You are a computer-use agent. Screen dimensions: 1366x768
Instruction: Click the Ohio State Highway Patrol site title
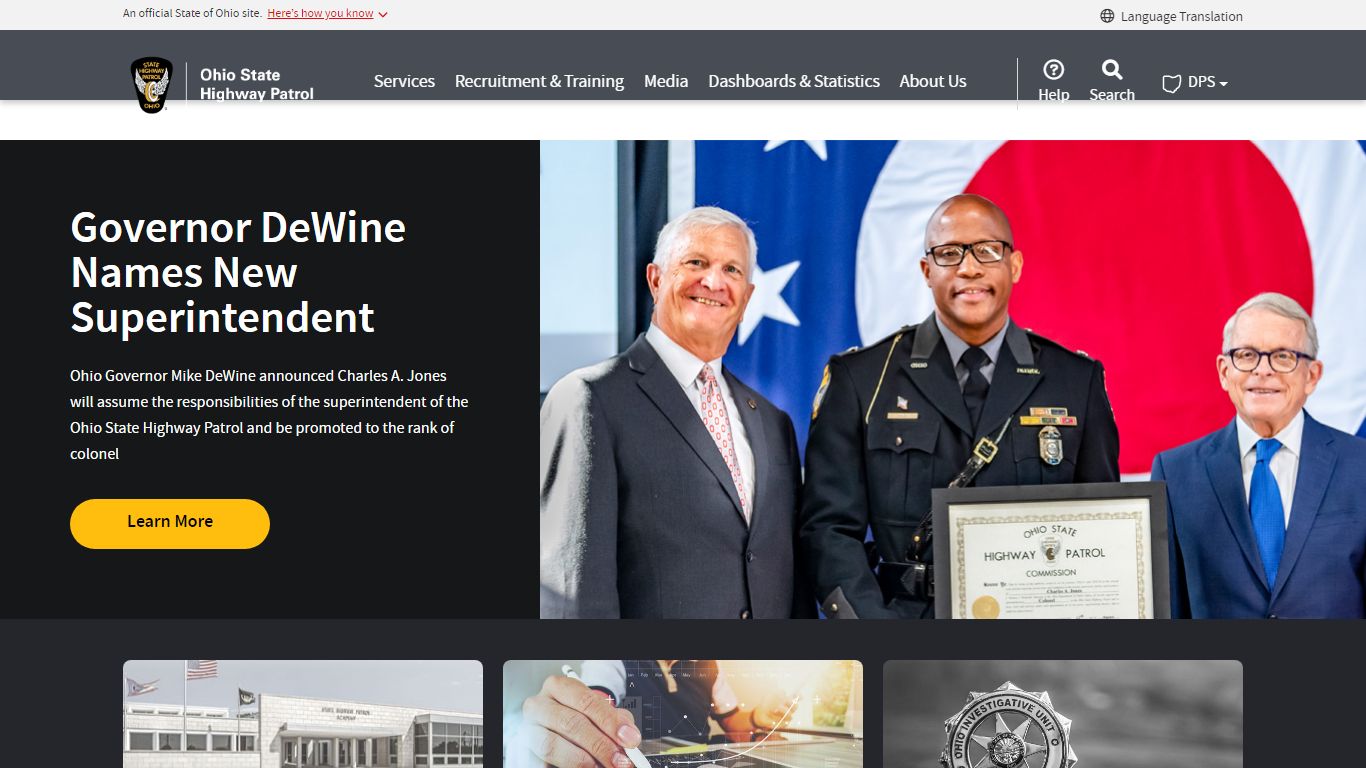pyautogui.click(x=257, y=84)
